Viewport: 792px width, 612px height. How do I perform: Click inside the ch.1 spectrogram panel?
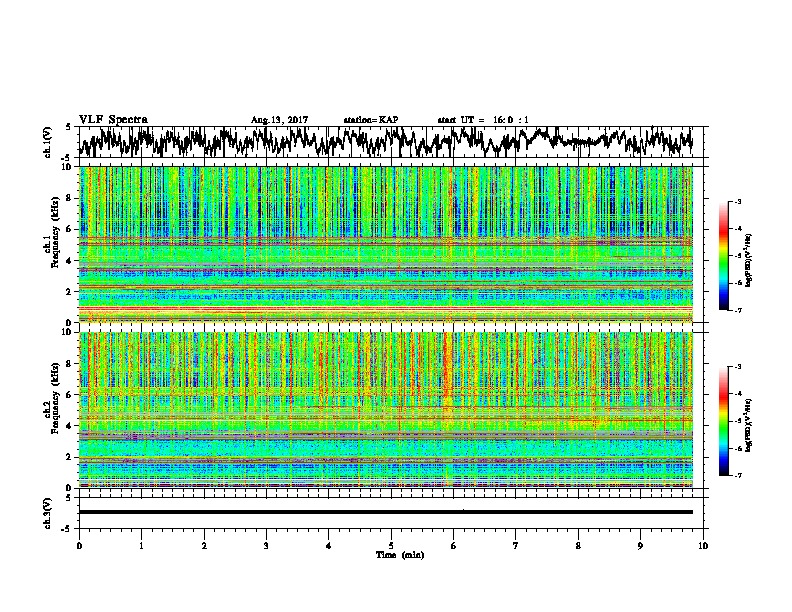coord(386,244)
